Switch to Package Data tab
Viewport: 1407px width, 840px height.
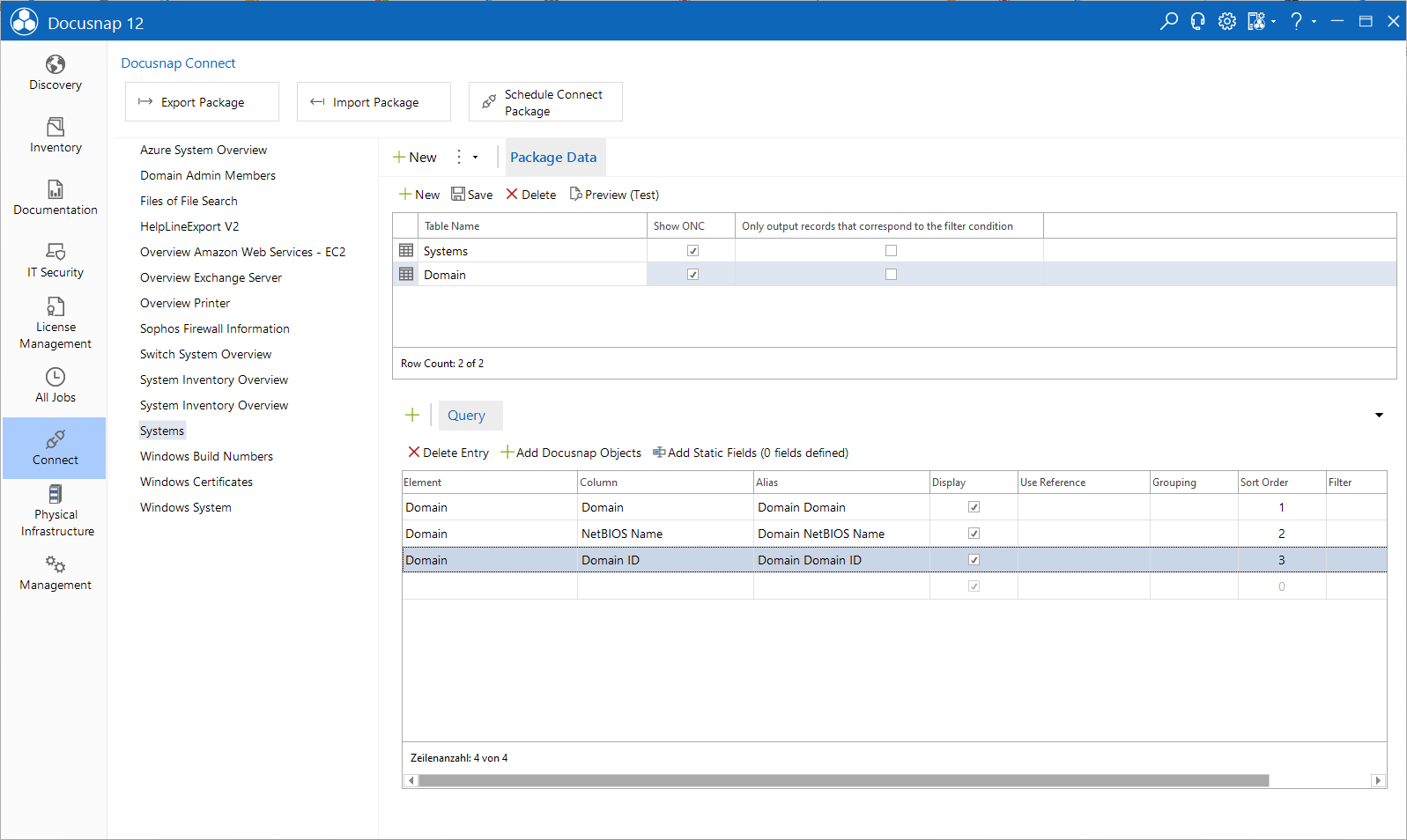point(553,157)
